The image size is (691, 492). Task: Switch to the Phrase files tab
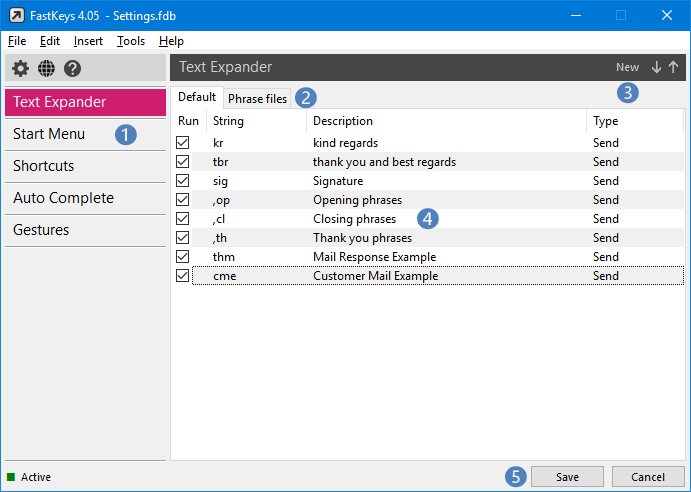257,98
